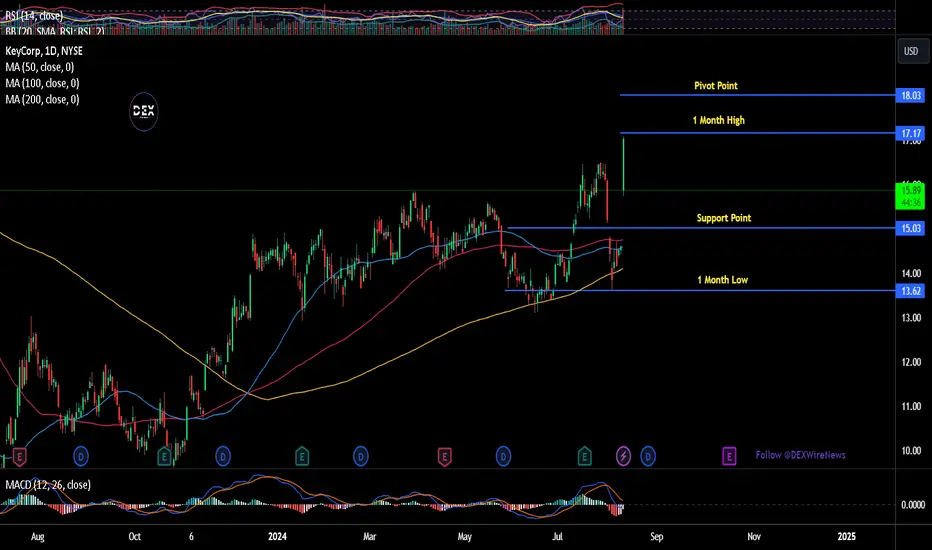This screenshot has height=550, width=932.
Task: Click the 15.03 price label
Action: coord(911,228)
